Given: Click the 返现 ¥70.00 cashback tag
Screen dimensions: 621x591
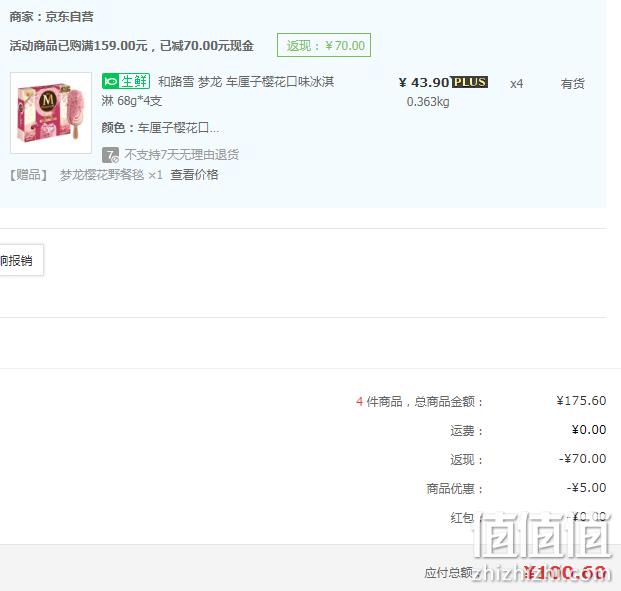Looking at the screenshot, I should pos(324,45).
